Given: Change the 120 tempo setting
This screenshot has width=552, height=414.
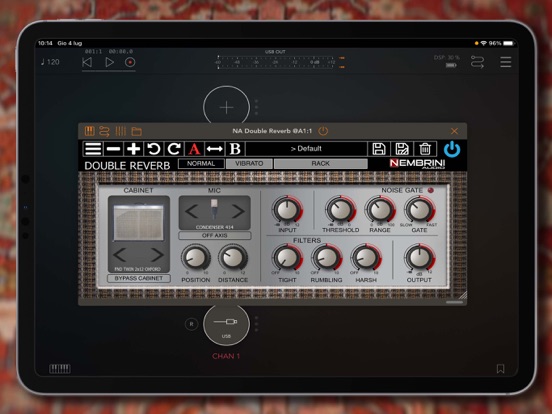Looking at the screenshot, I should click(x=50, y=62).
